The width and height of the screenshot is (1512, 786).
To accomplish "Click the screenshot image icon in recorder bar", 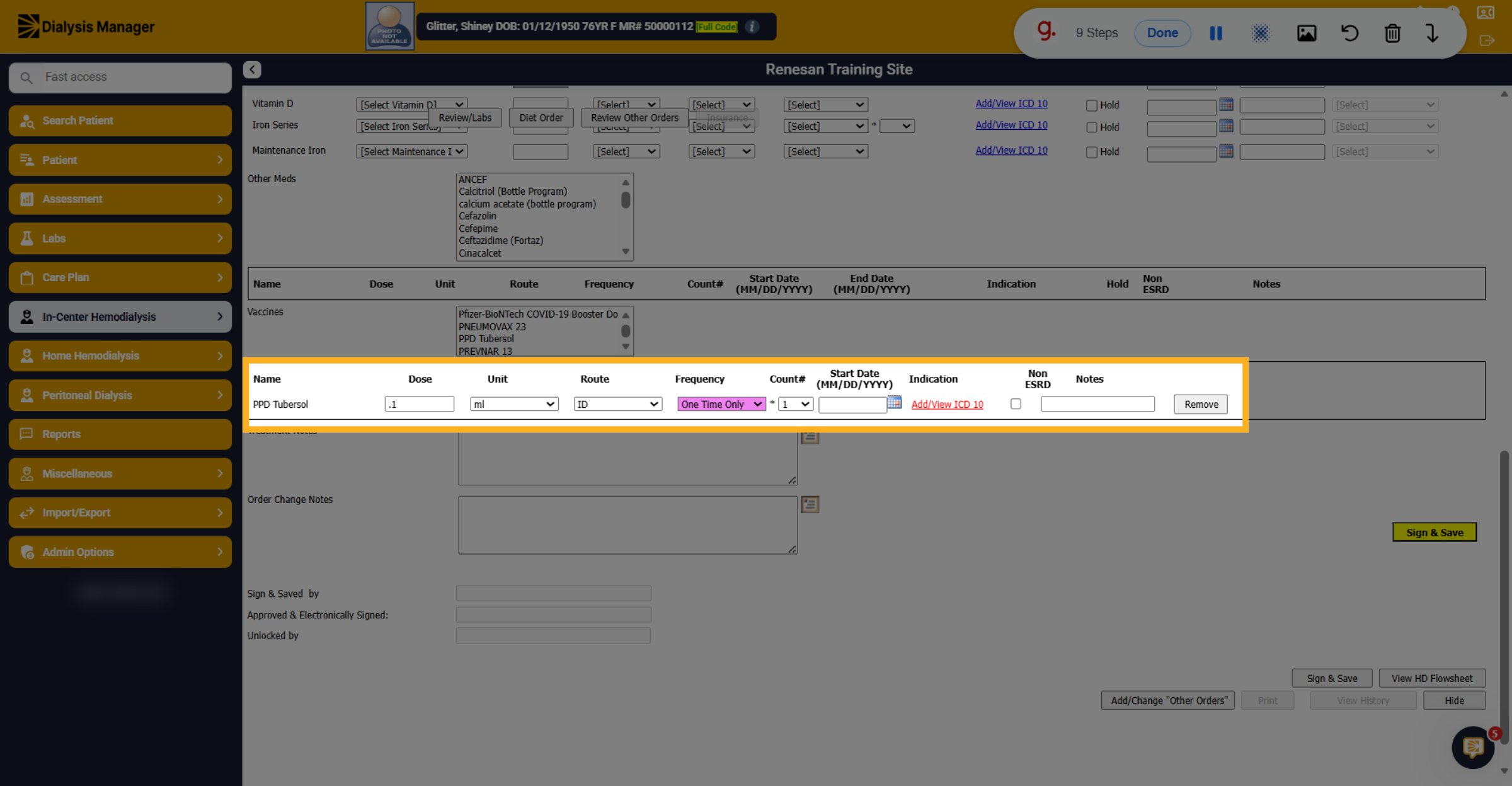I will (1306, 33).
